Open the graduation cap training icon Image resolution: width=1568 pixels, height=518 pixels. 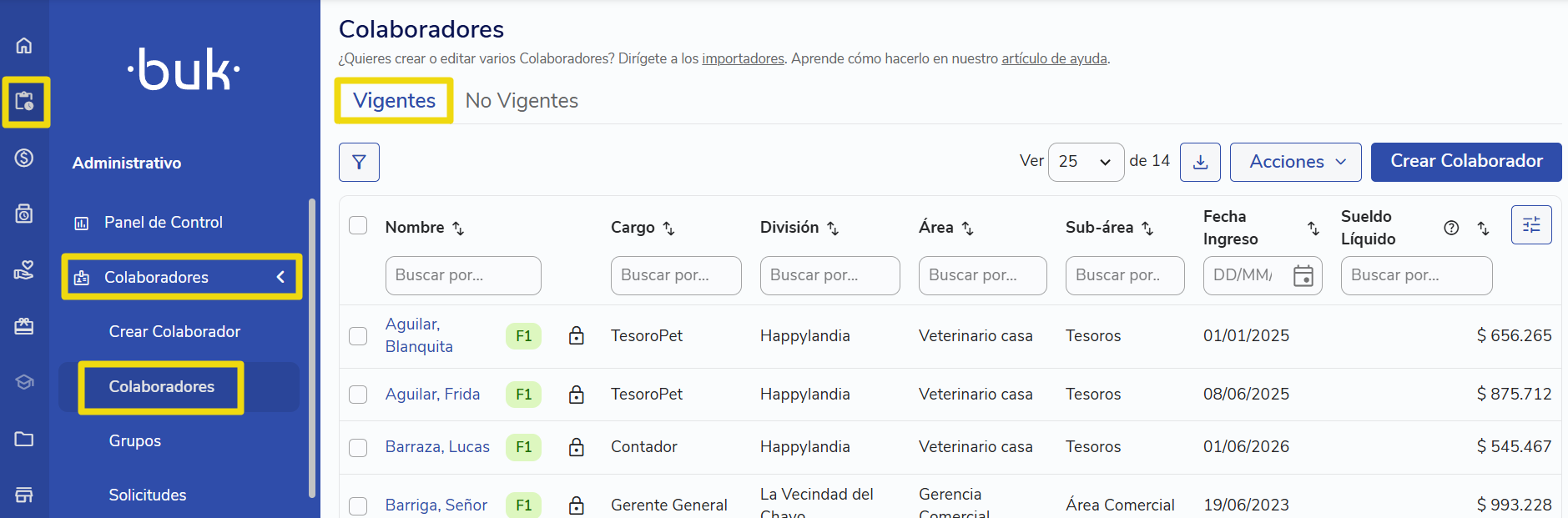click(x=24, y=382)
